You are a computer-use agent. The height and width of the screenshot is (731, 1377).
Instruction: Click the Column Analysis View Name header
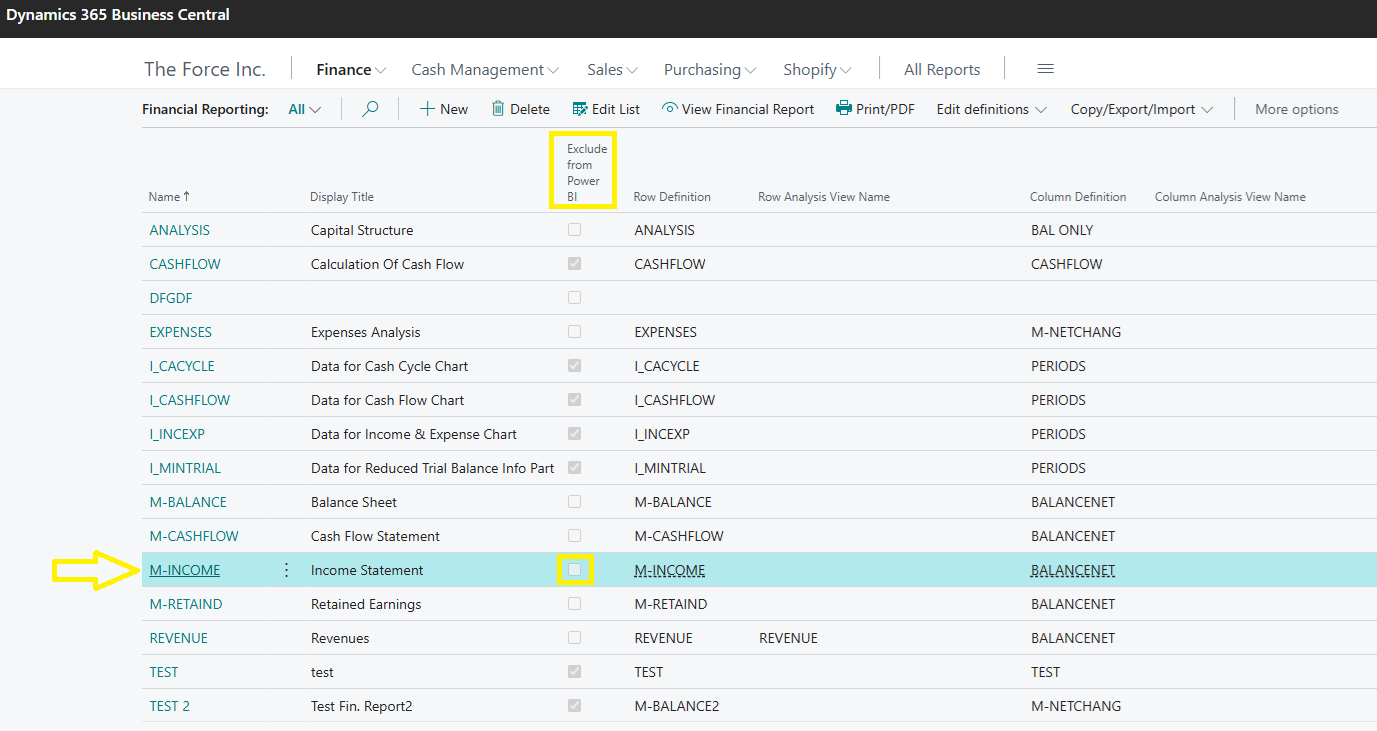(1230, 197)
